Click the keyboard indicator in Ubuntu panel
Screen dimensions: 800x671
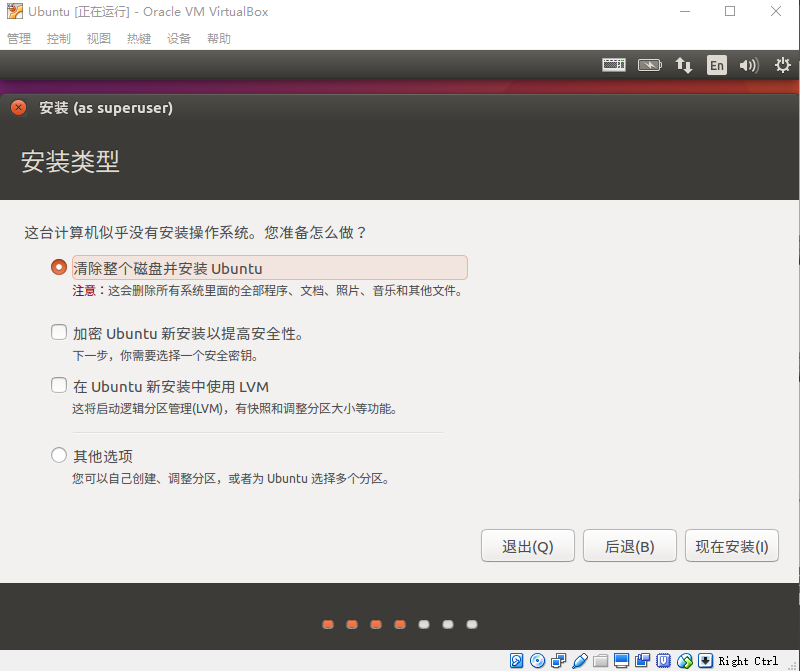point(613,65)
